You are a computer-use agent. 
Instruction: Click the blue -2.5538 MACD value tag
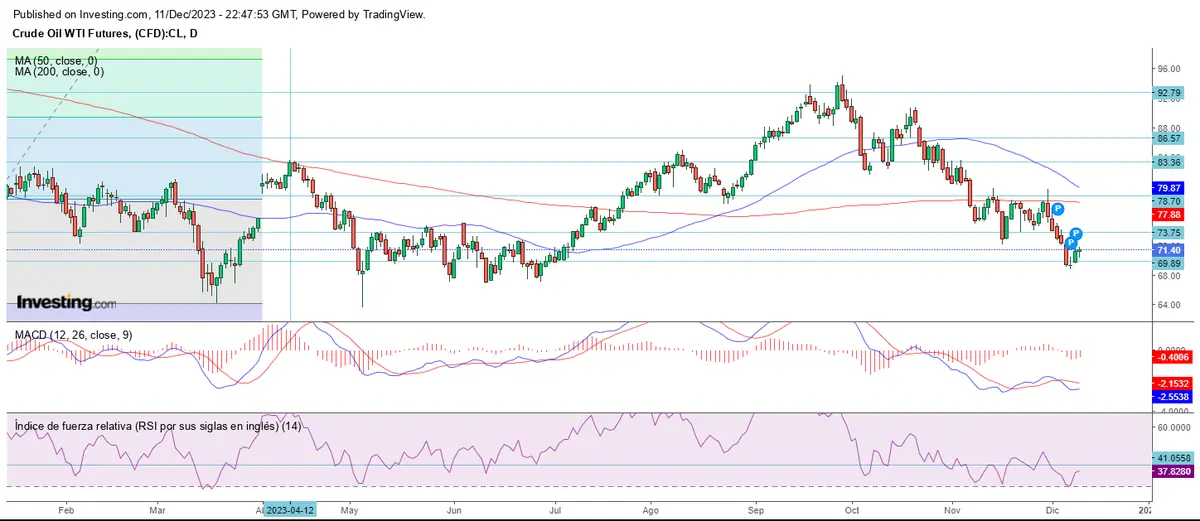(1169, 396)
